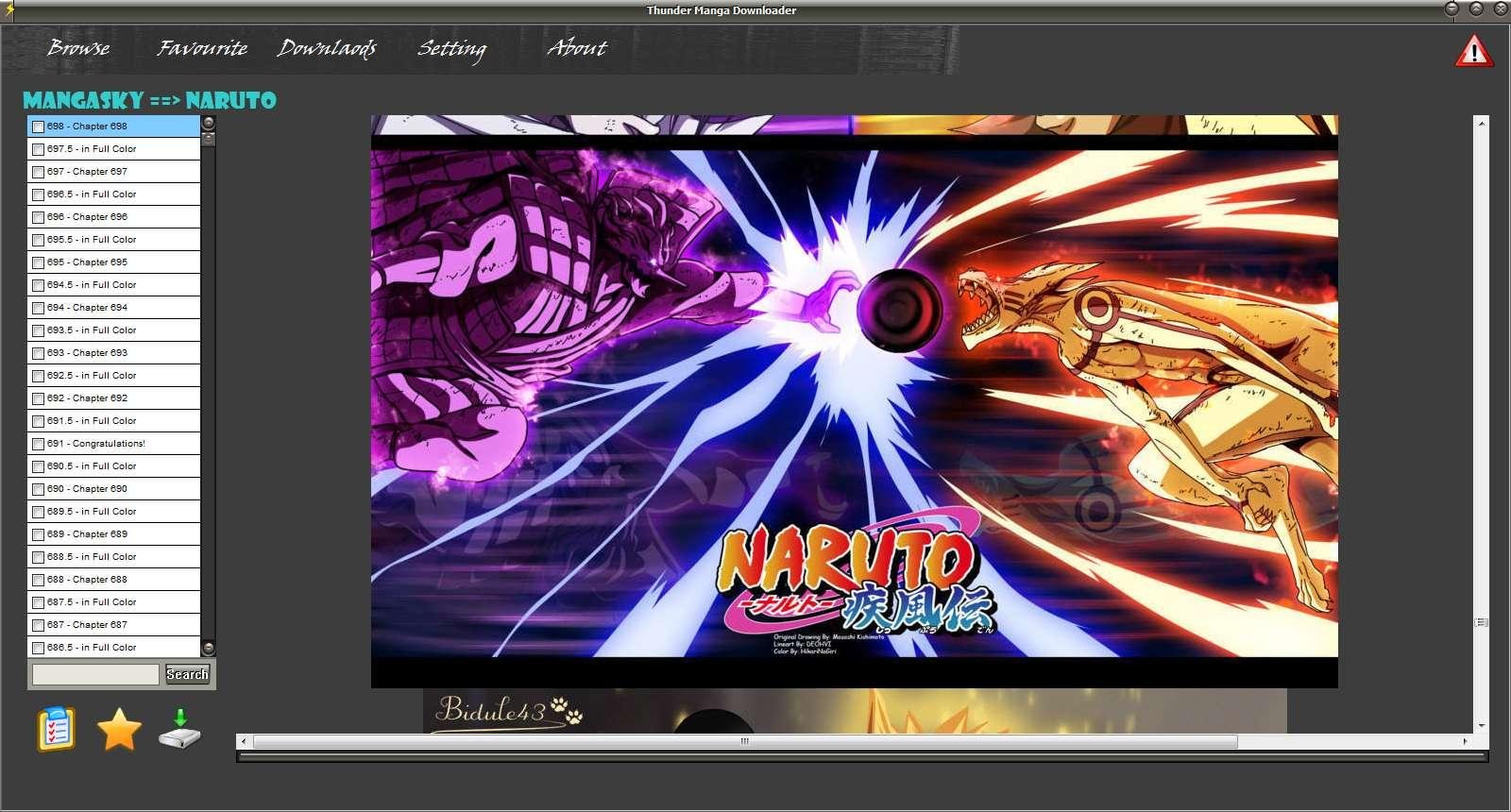The height and width of the screenshot is (812, 1511).
Task: Focus the chapter search text field
Action: pos(95,674)
